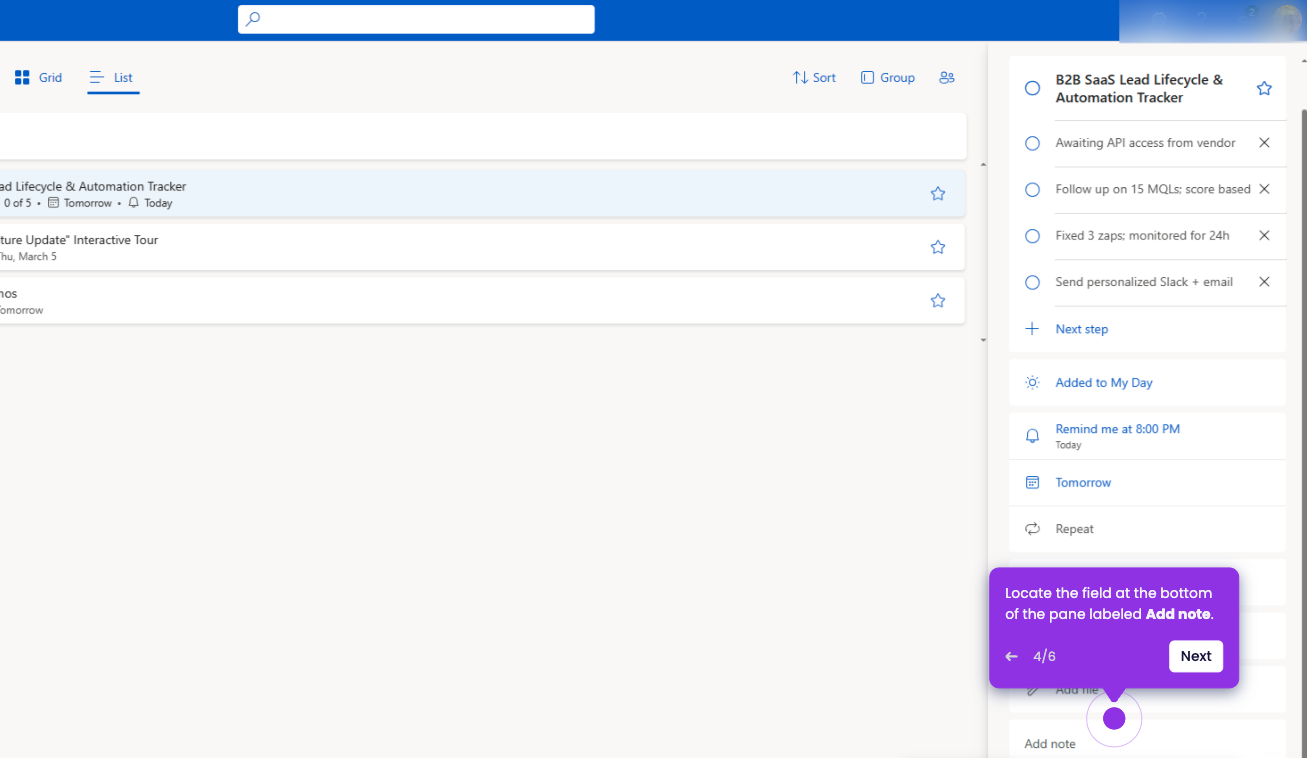This screenshot has height=758, width=1307.
Task: Click the empty add-task field at top of list
Action: [482, 136]
